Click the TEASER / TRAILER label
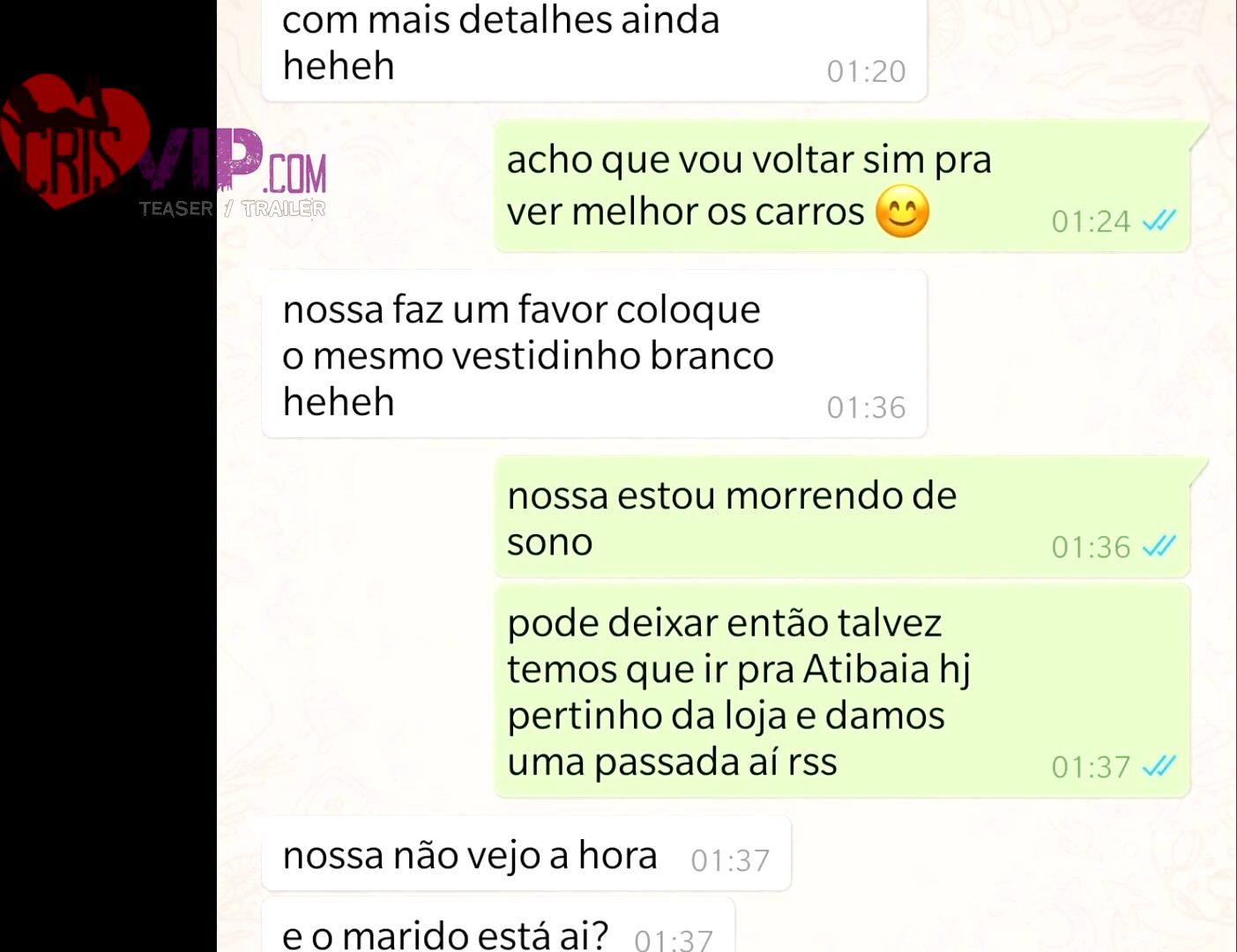Viewport: 1237px width, 952px height. 232,209
